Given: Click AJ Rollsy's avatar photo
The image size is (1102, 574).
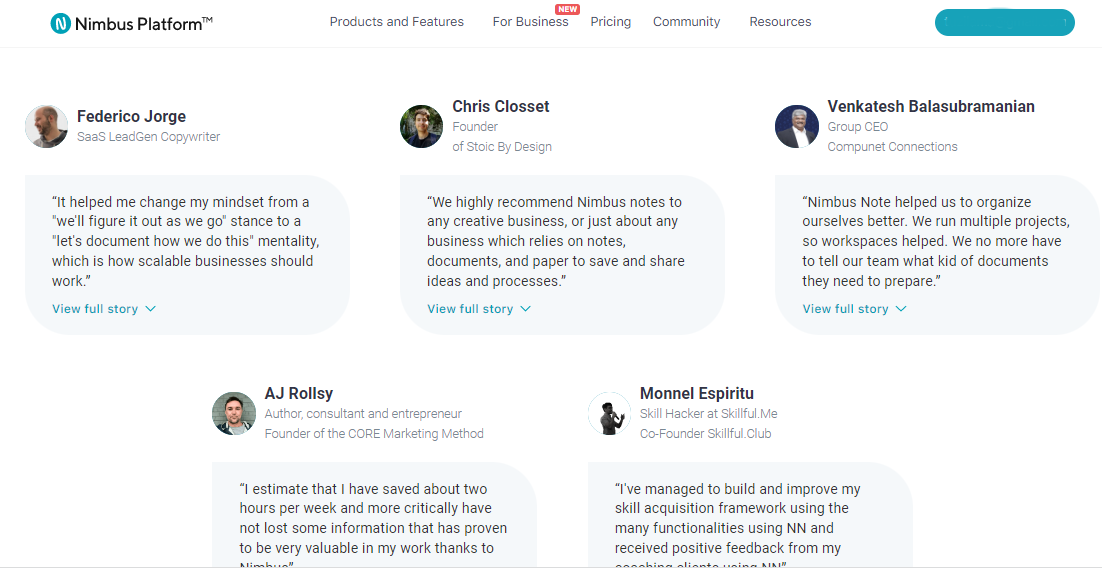Looking at the screenshot, I should 233,413.
